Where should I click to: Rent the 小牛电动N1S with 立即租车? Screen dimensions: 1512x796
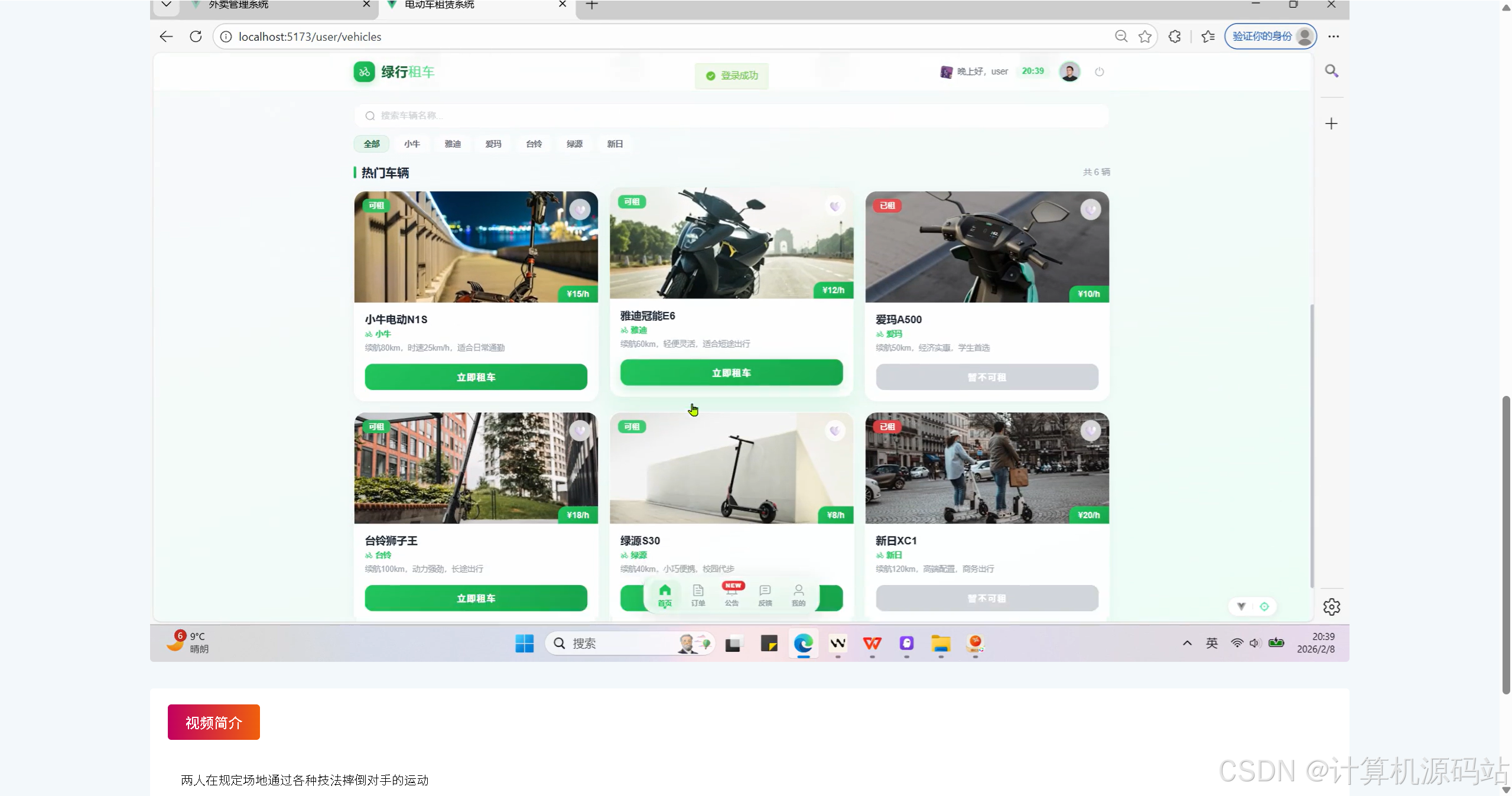click(x=476, y=377)
